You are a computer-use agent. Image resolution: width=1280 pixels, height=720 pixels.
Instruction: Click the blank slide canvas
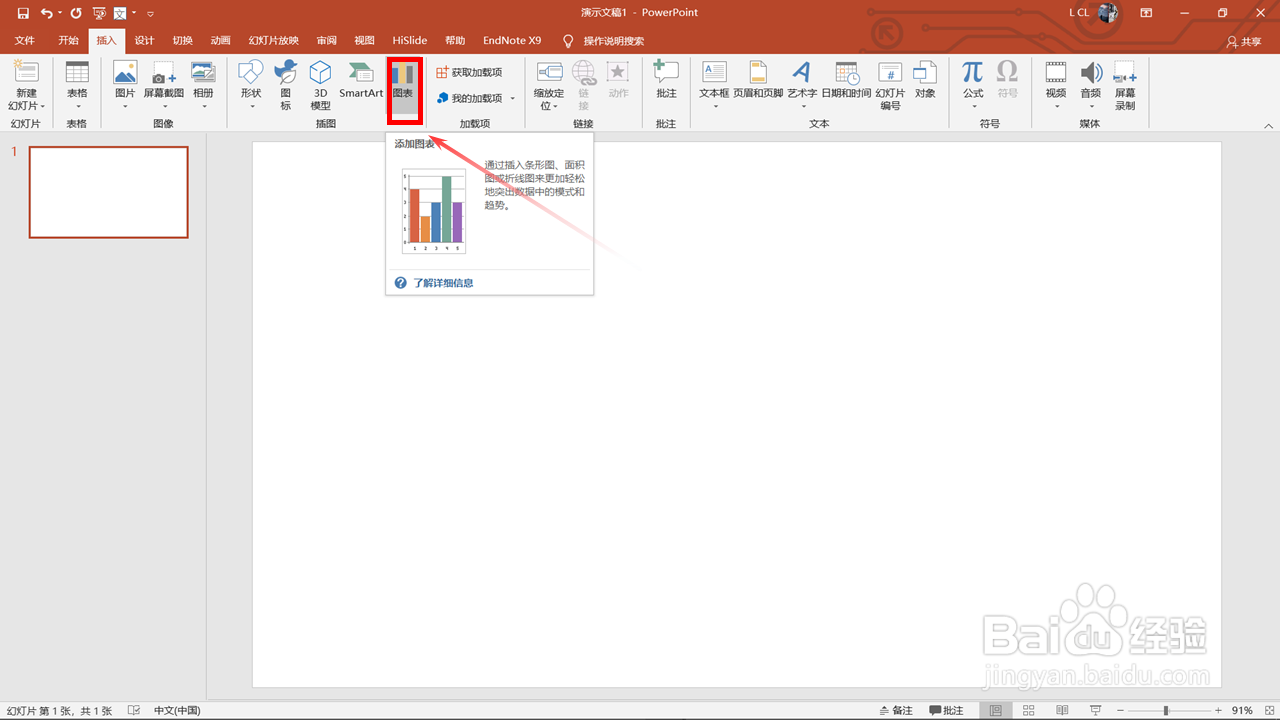(736, 414)
